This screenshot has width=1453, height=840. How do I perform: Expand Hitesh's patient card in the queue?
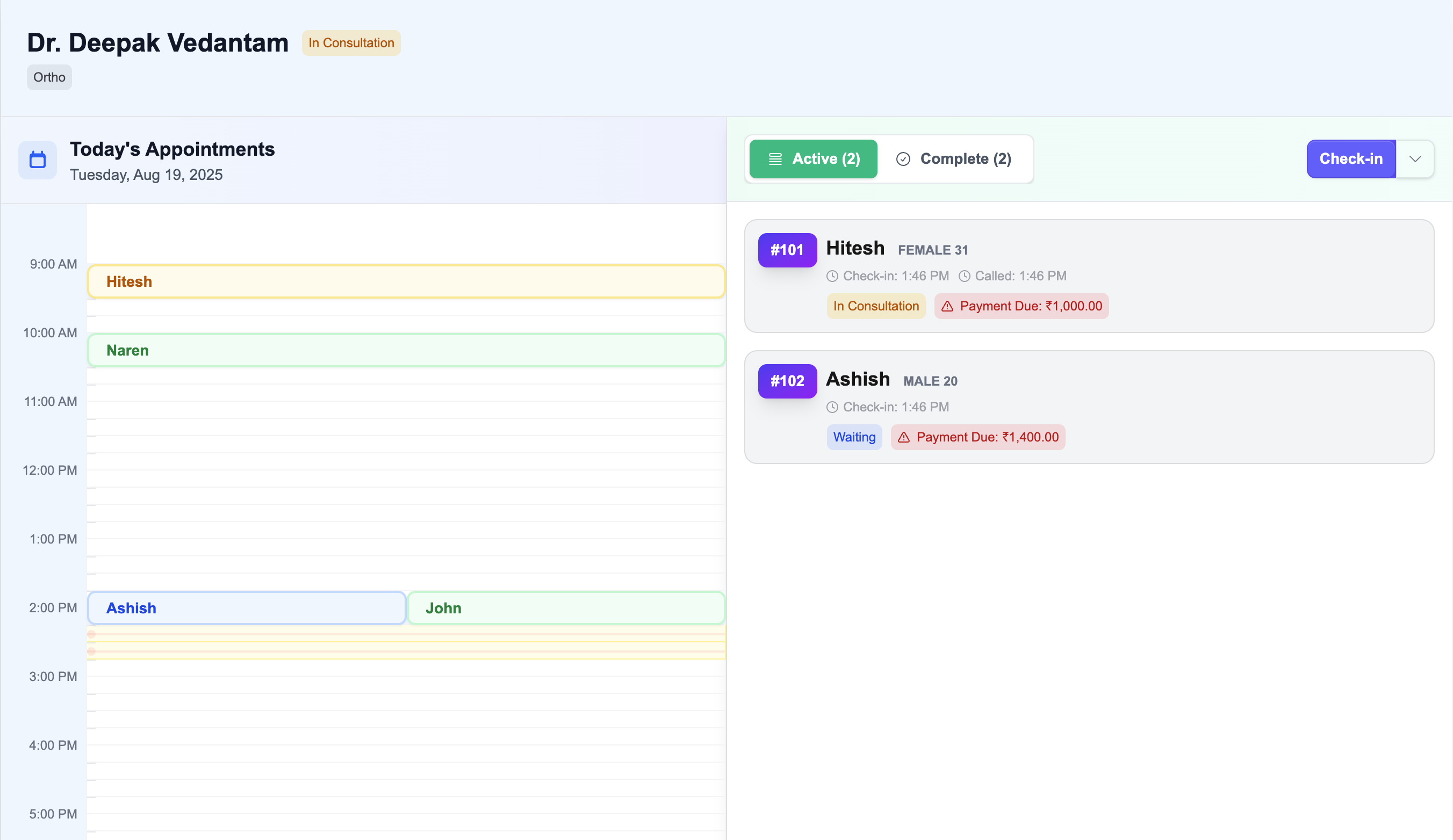coord(1089,277)
